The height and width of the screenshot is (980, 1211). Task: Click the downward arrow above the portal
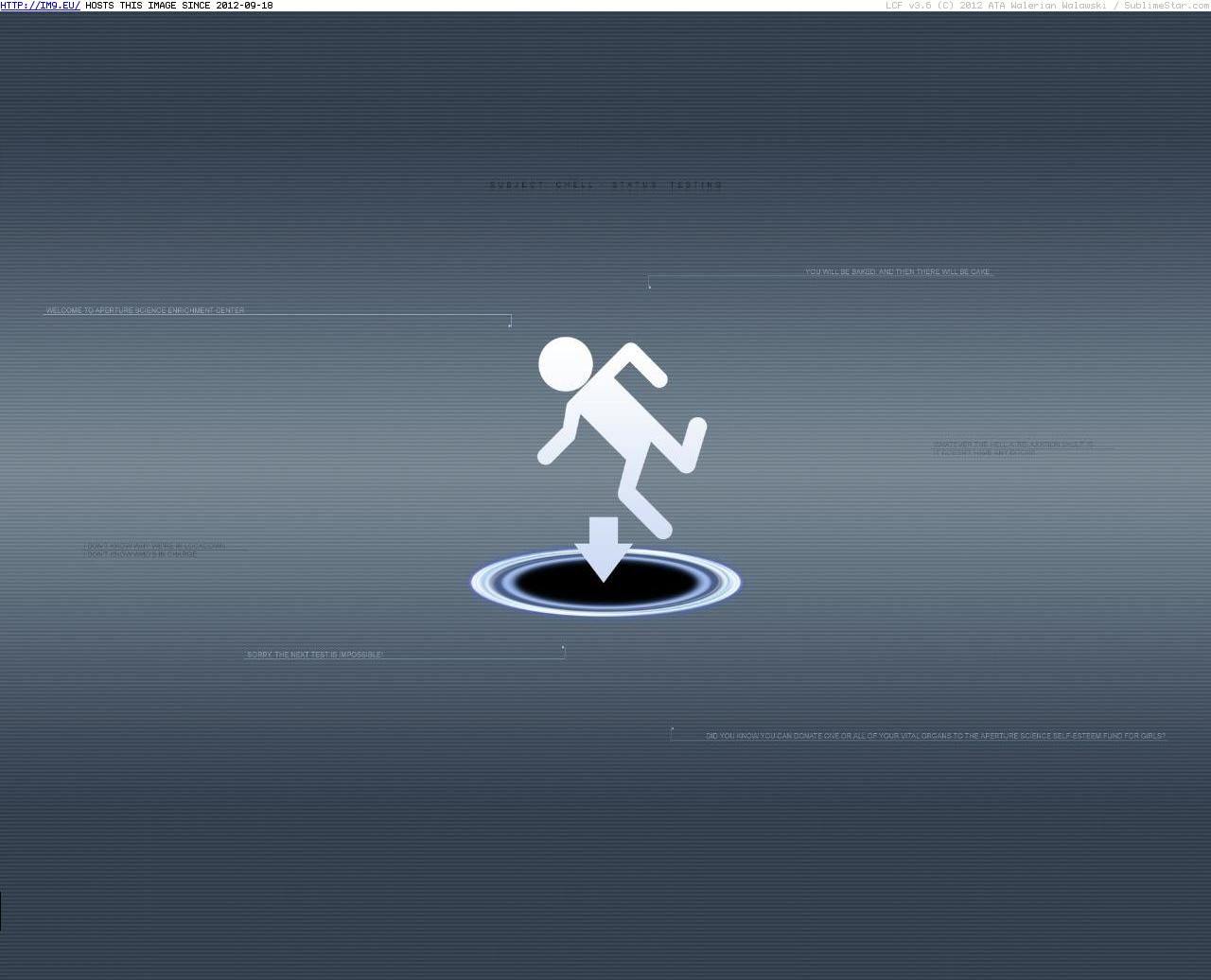[604, 549]
